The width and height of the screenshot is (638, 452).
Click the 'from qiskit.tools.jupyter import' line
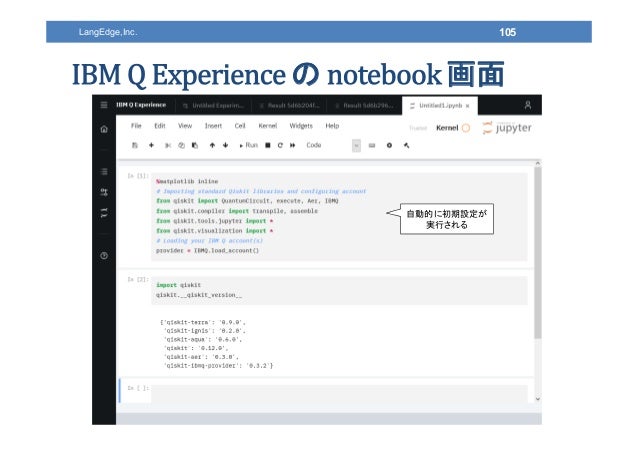[214, 221]
